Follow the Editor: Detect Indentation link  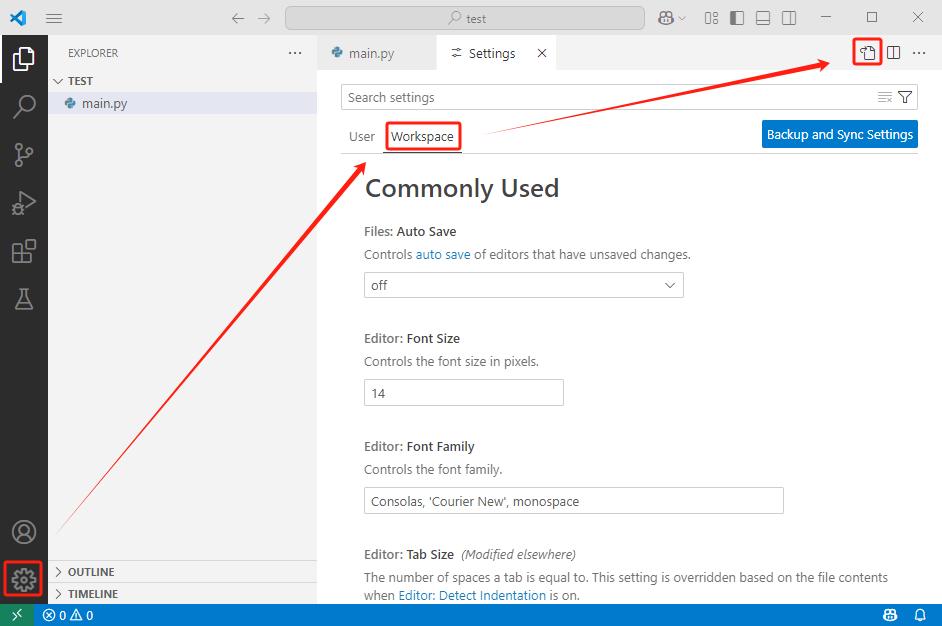472,595
